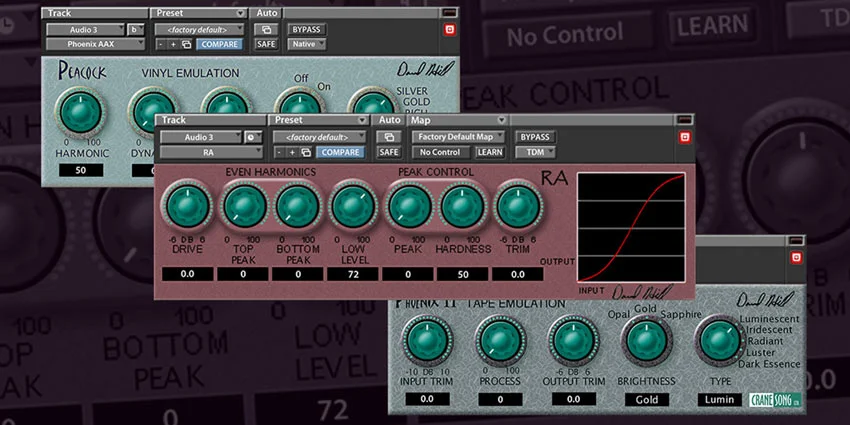Viewport: 850px width, 425px height.
Task: Click LOW LEVEL value field showing 72
Action: [x=353, y=274]
